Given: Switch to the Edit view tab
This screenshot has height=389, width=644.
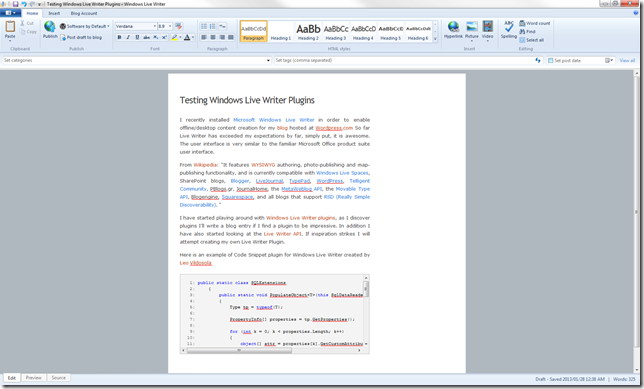Looking at the screenshot, I should 12,377.
